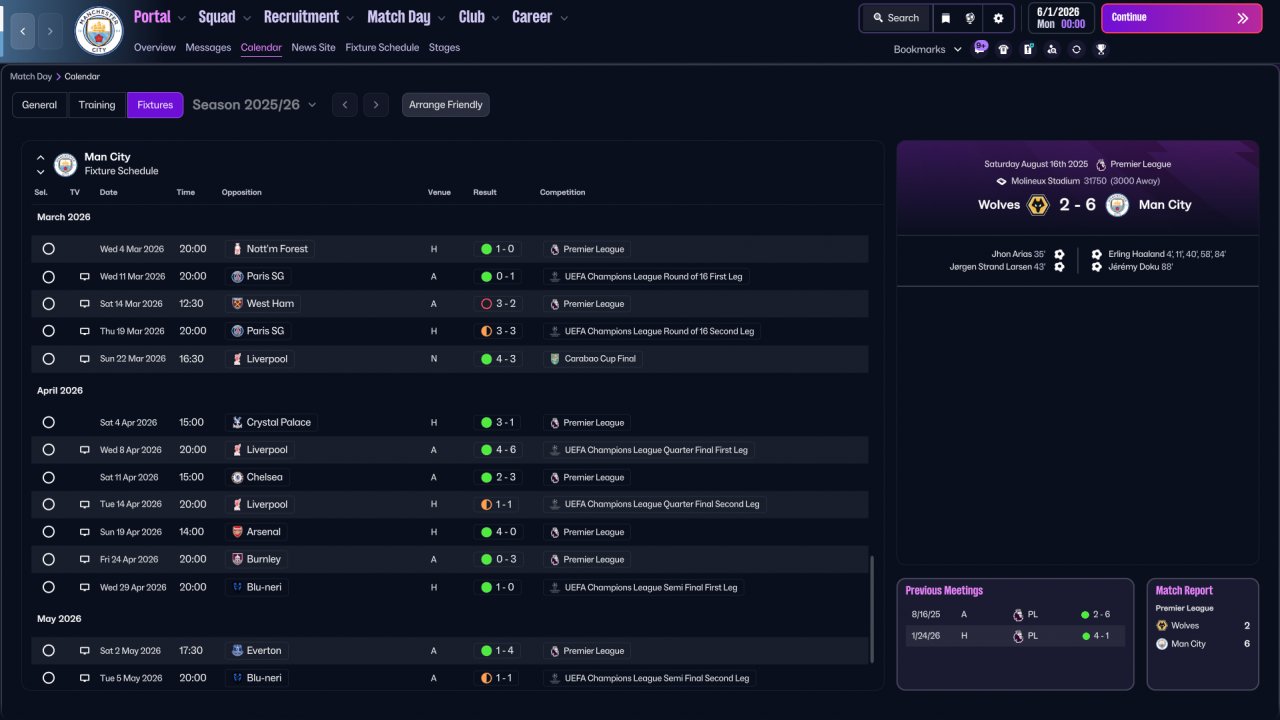
Task: Open the News Site sub-tab
Action: pyautogui.click(x=313, y=48)
